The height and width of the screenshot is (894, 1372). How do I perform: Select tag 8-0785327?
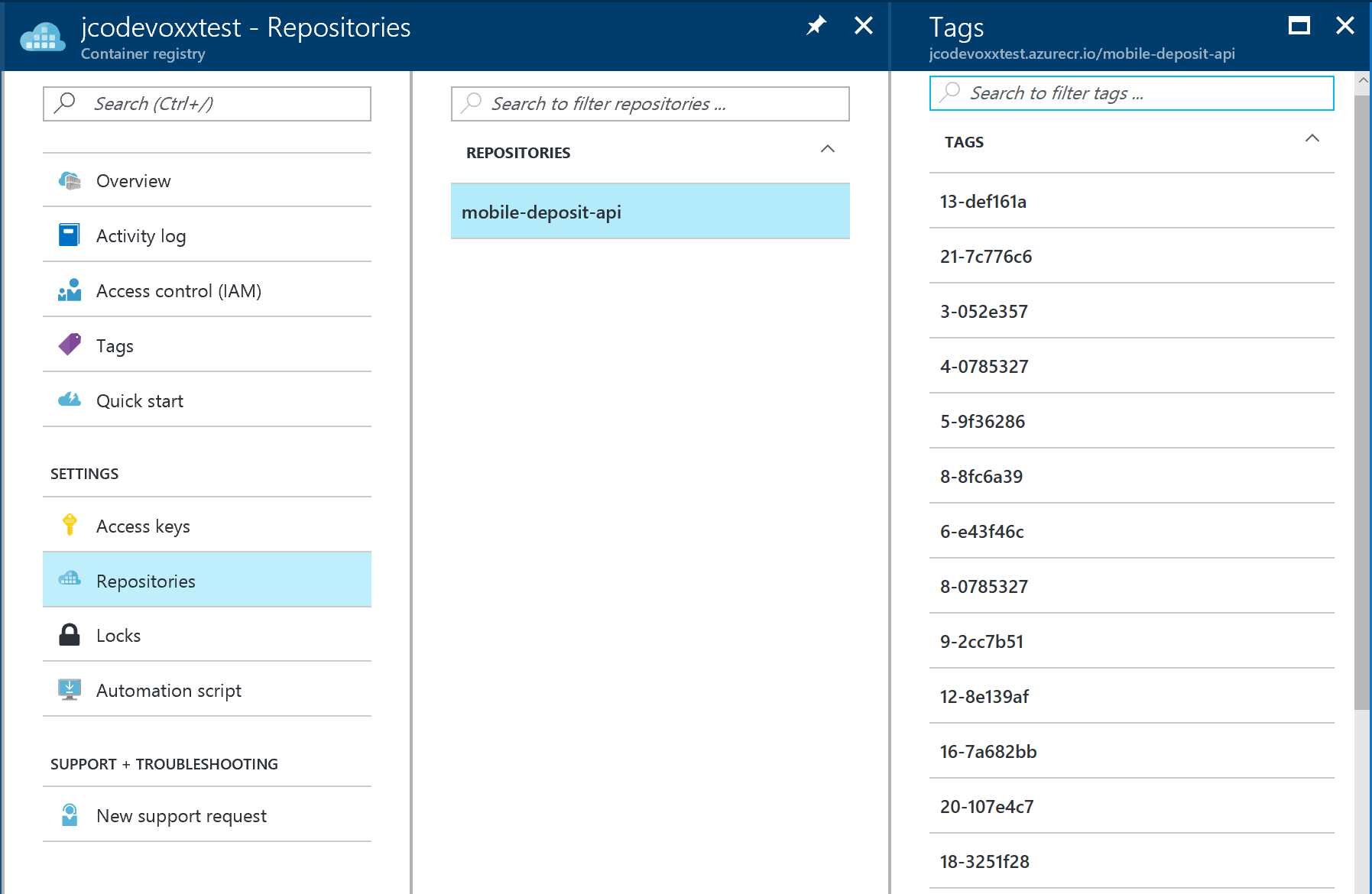pos(1132,586)
